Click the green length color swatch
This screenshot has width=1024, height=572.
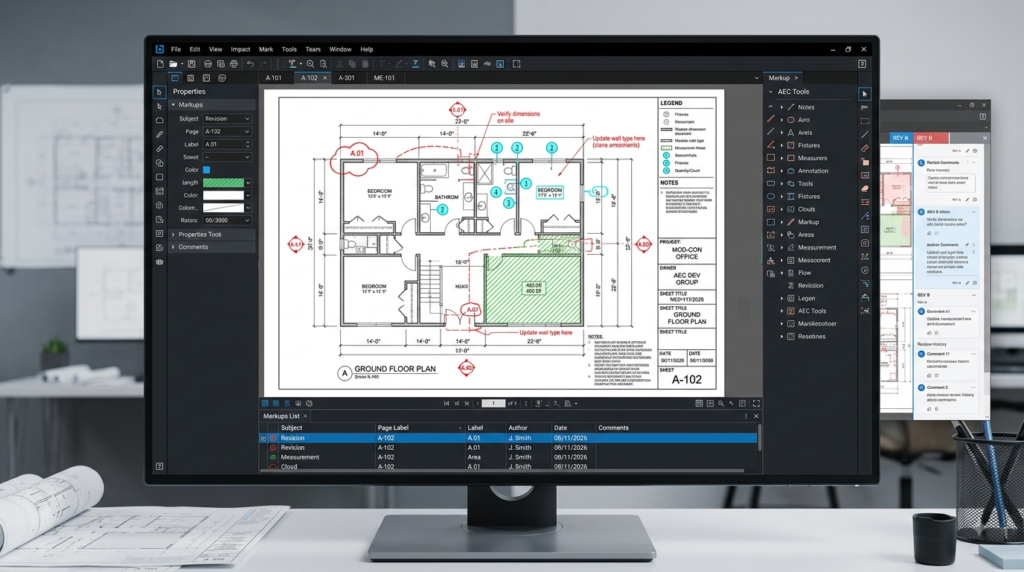pos(223,183)
